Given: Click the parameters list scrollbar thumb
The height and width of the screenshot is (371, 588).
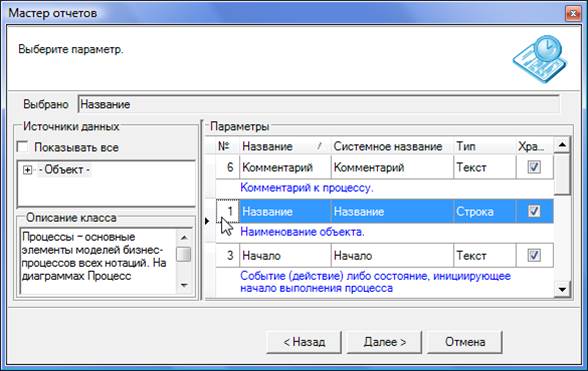Looking at the screenshot, I should [562, 174].
